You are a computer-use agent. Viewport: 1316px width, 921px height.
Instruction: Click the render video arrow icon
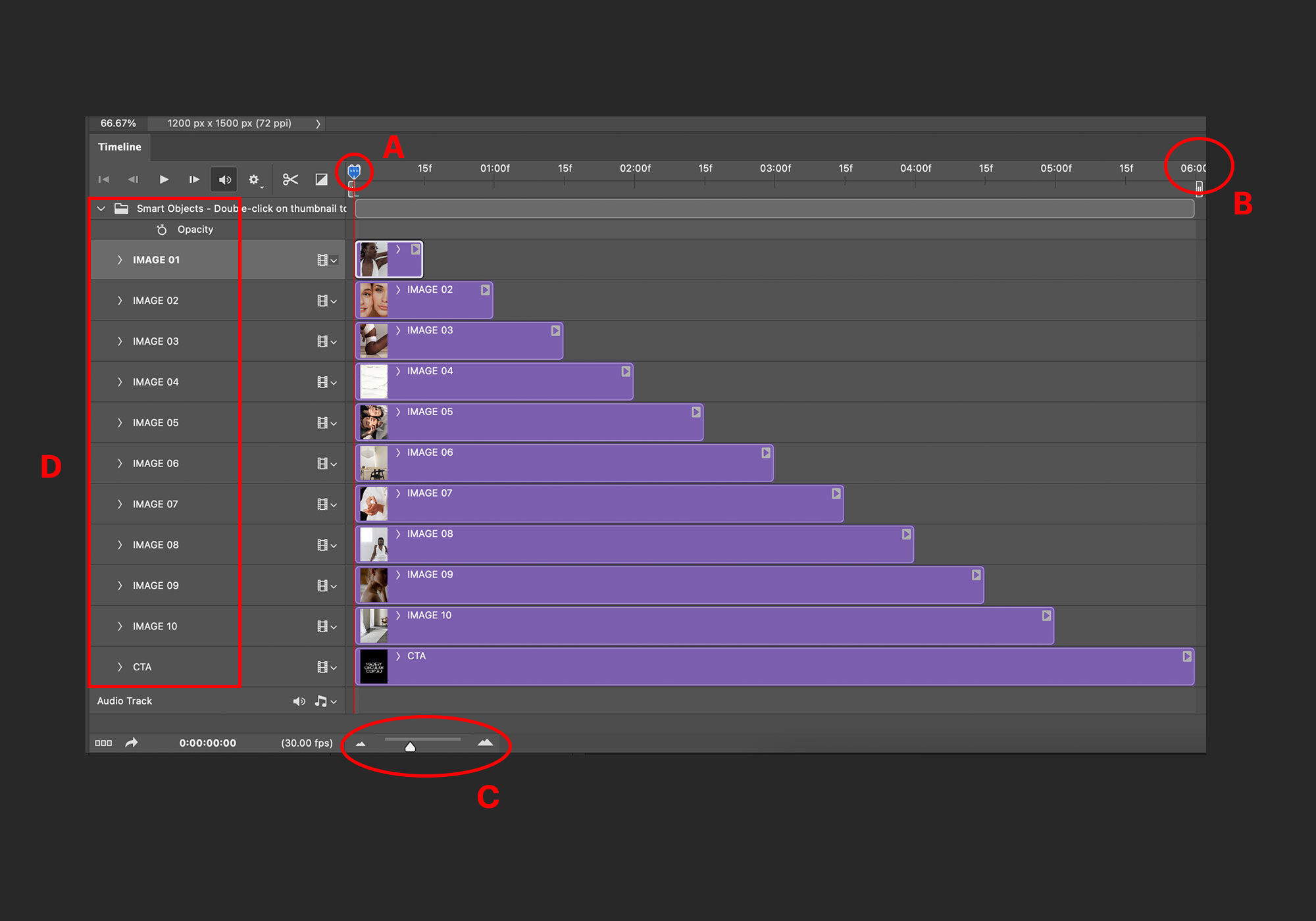(132, 743)
